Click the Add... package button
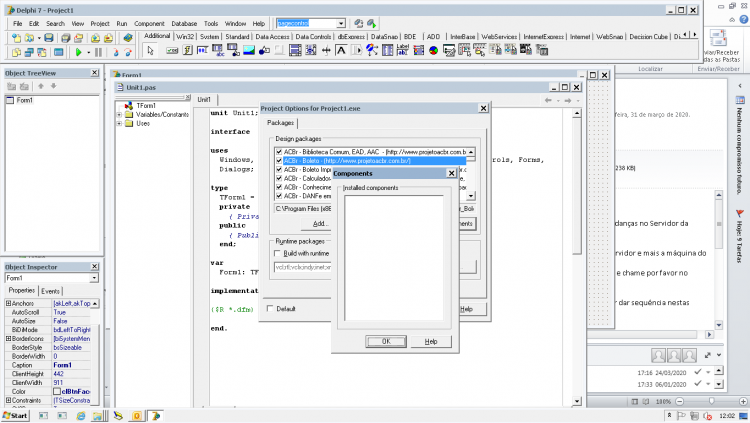 point(318,223)
